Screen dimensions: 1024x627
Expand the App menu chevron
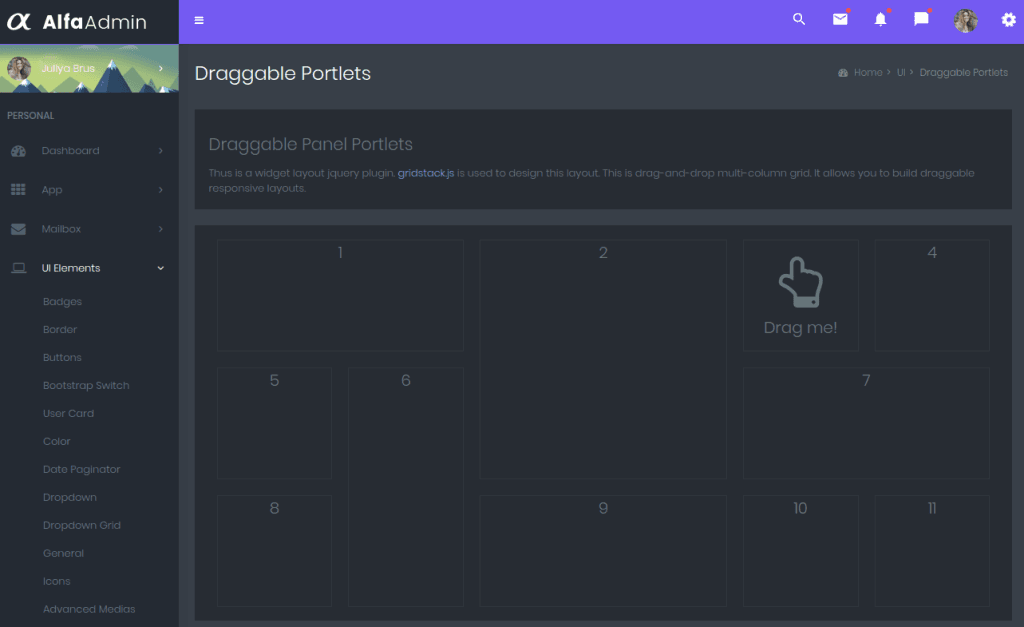161,190
